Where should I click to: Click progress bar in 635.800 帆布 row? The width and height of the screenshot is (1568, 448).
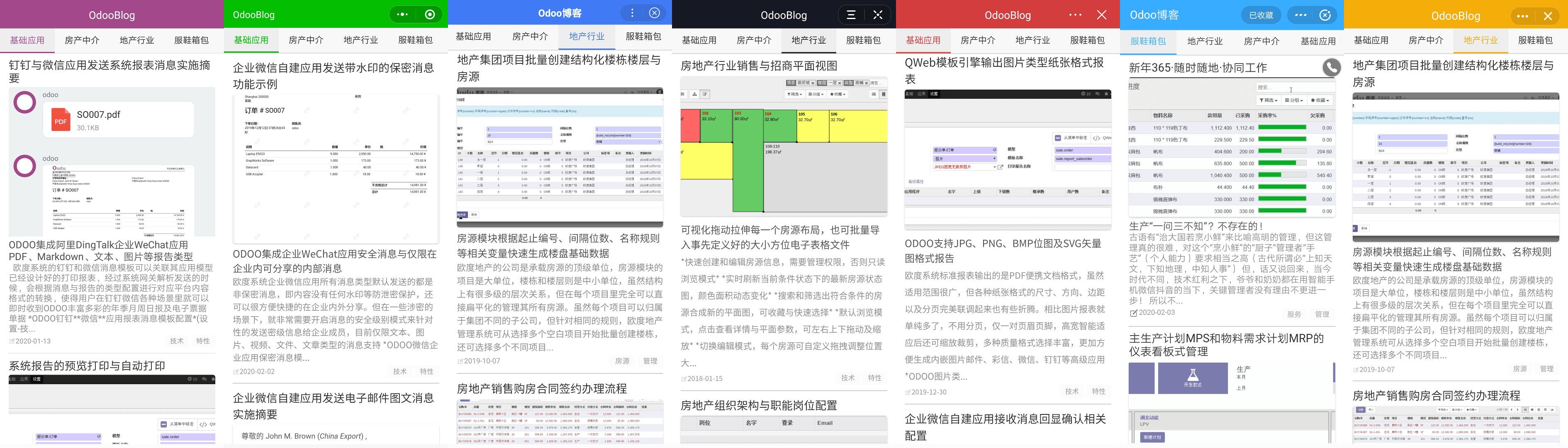coord(1282,163)
